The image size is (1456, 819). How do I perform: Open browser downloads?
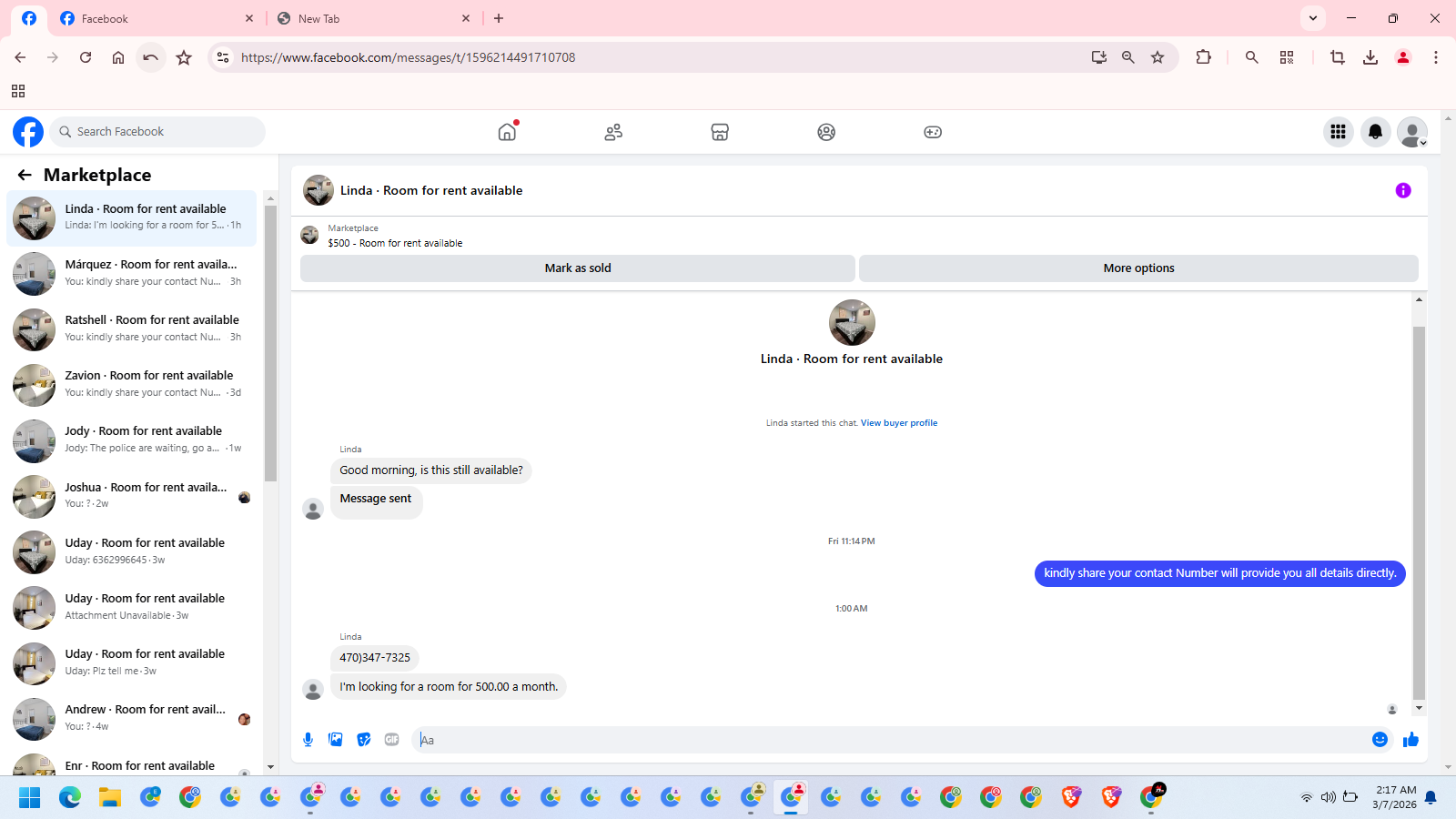1370,57
